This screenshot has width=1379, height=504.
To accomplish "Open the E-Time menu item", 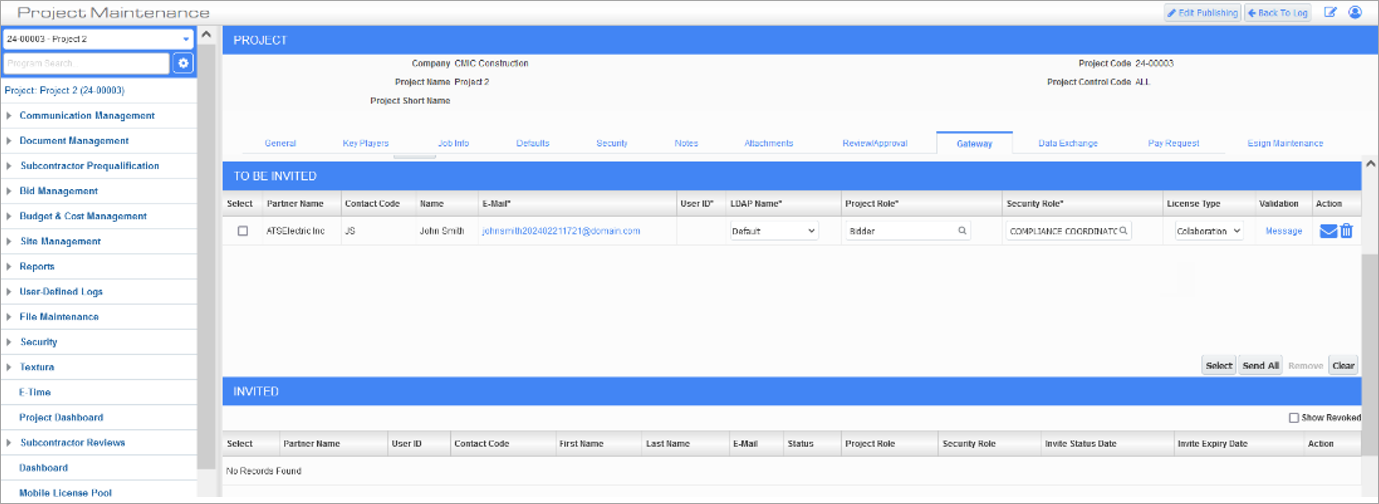I will [x=35, y=392].
